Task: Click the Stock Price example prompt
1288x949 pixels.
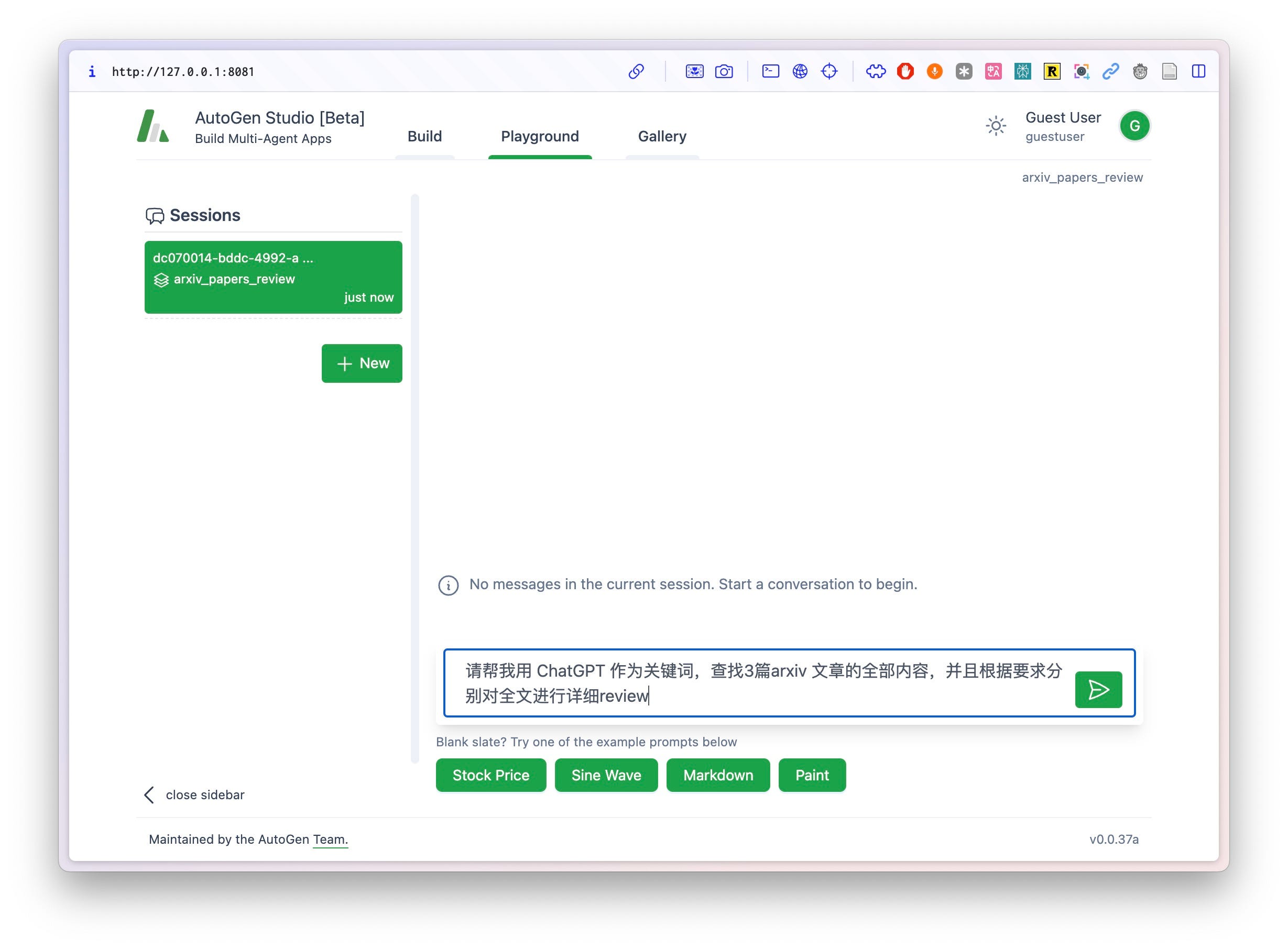Action: click(x=490, y=775)
